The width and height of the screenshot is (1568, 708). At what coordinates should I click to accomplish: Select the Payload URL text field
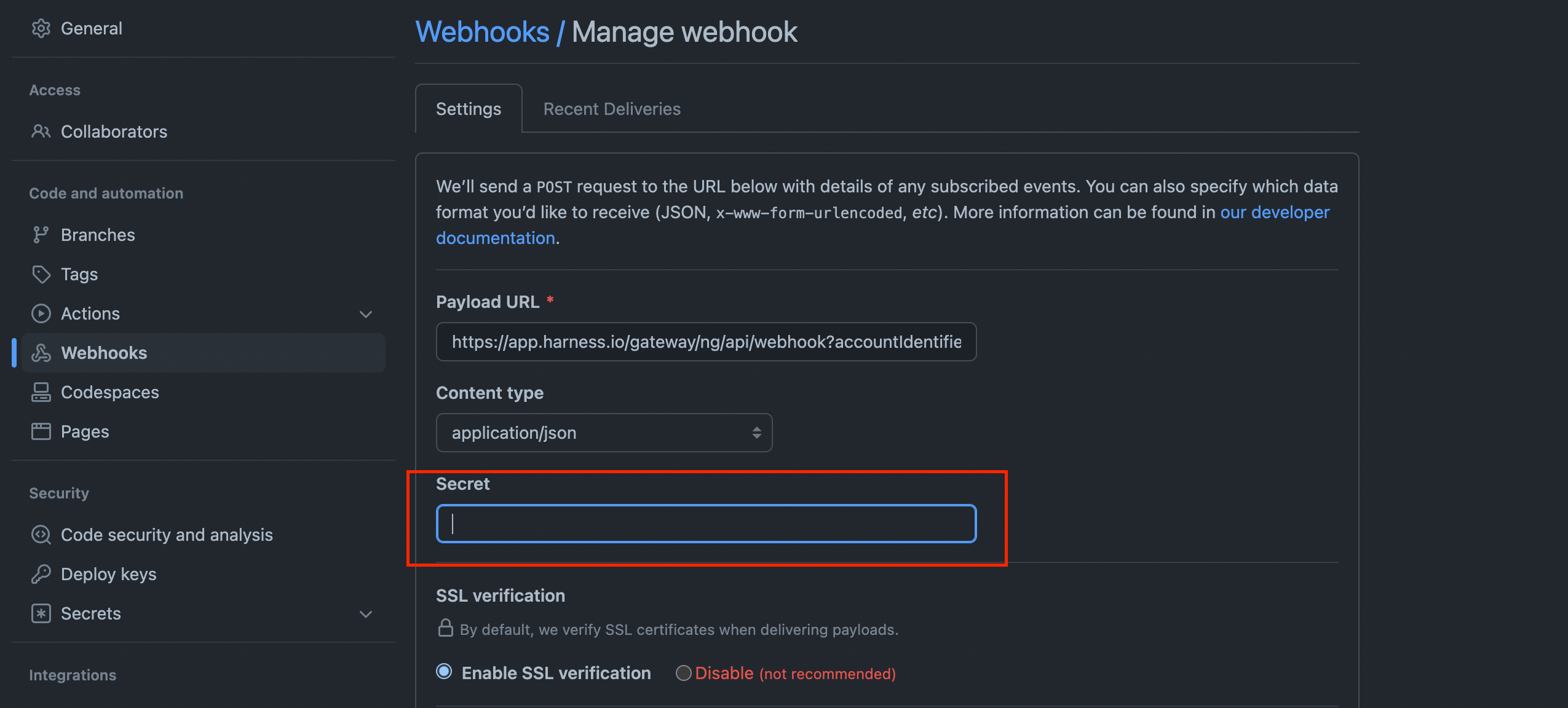[705, 342]
